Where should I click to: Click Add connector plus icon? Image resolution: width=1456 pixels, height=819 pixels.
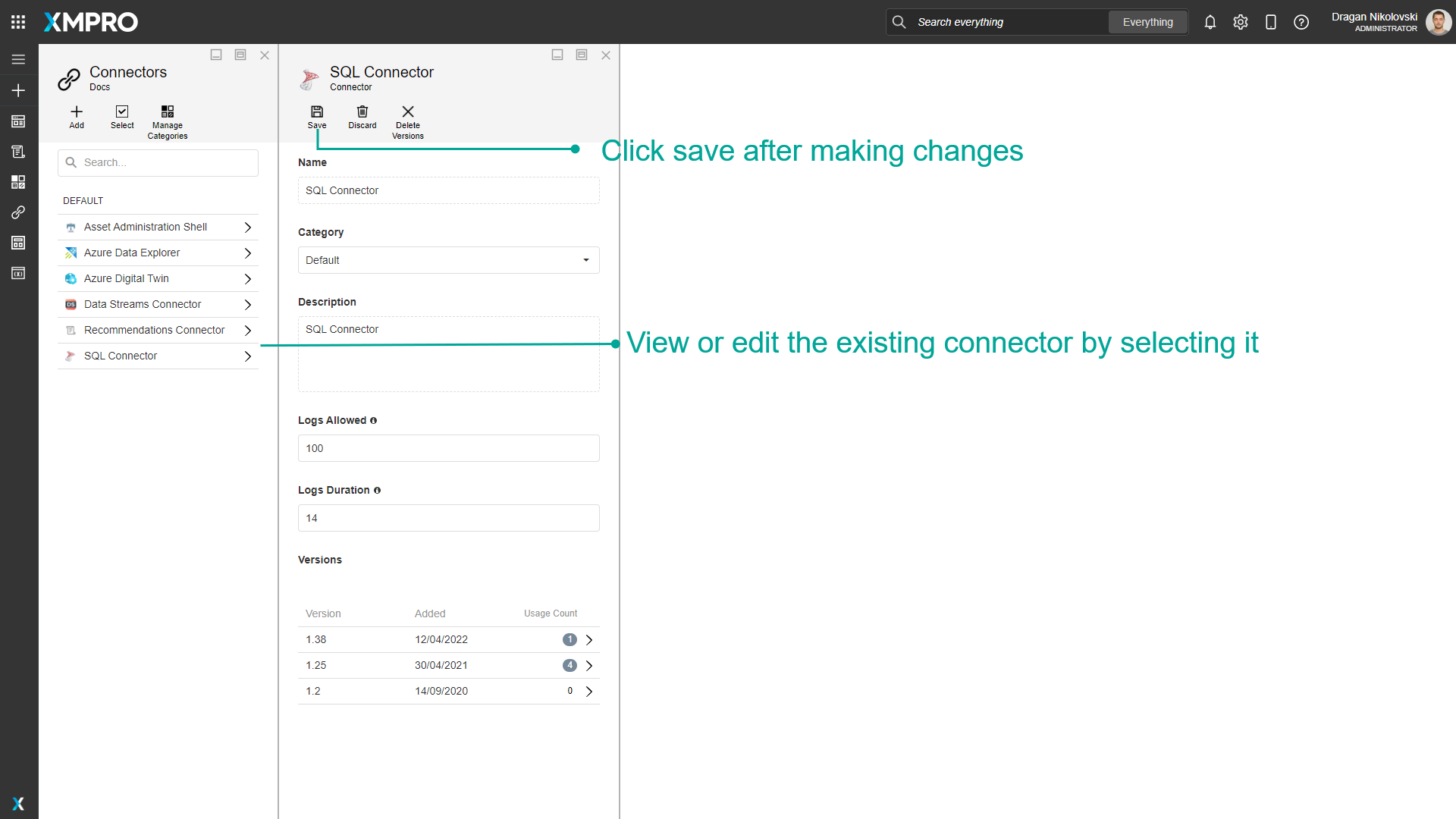tap(77, 112)
